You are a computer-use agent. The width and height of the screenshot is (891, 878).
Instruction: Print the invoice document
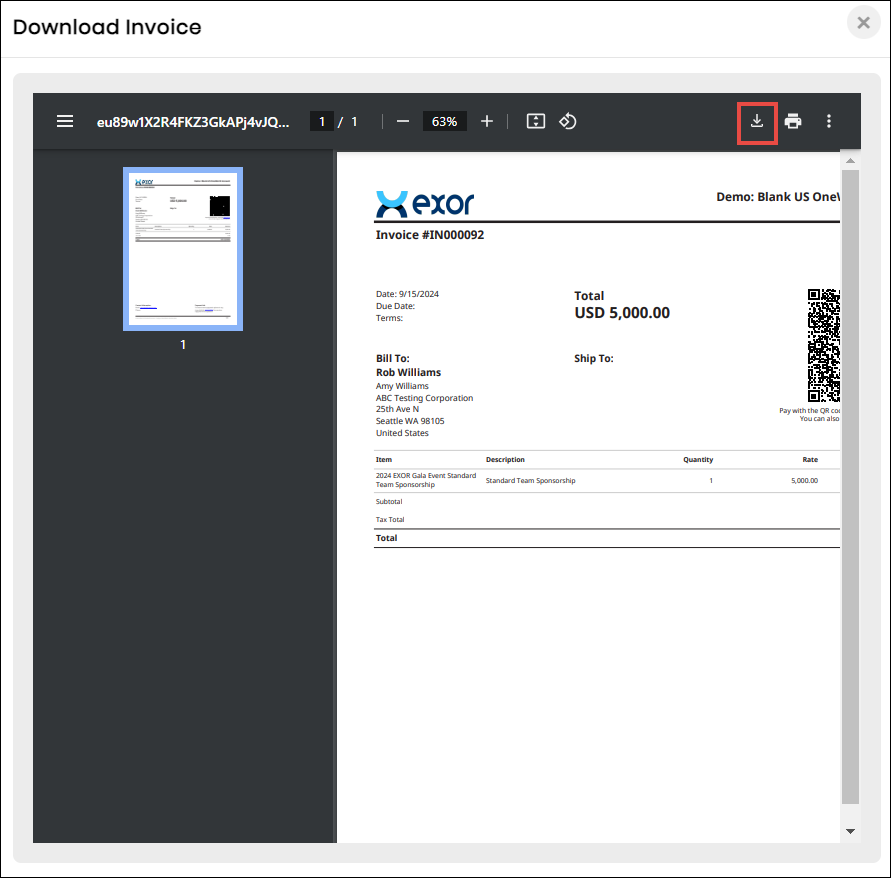pos(793,121)
